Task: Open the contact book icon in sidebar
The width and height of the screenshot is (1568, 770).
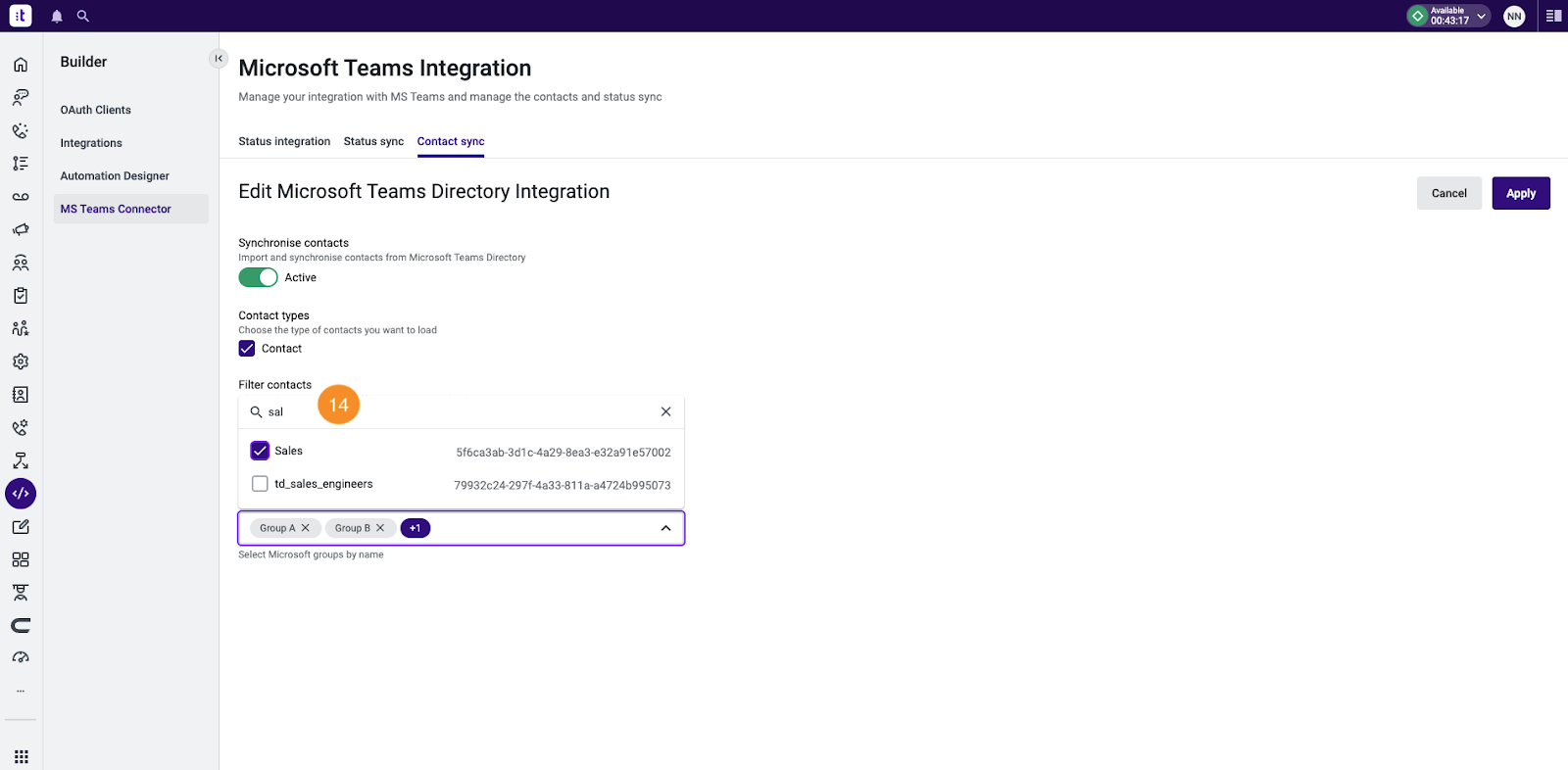Action: [x=21, y=395]
